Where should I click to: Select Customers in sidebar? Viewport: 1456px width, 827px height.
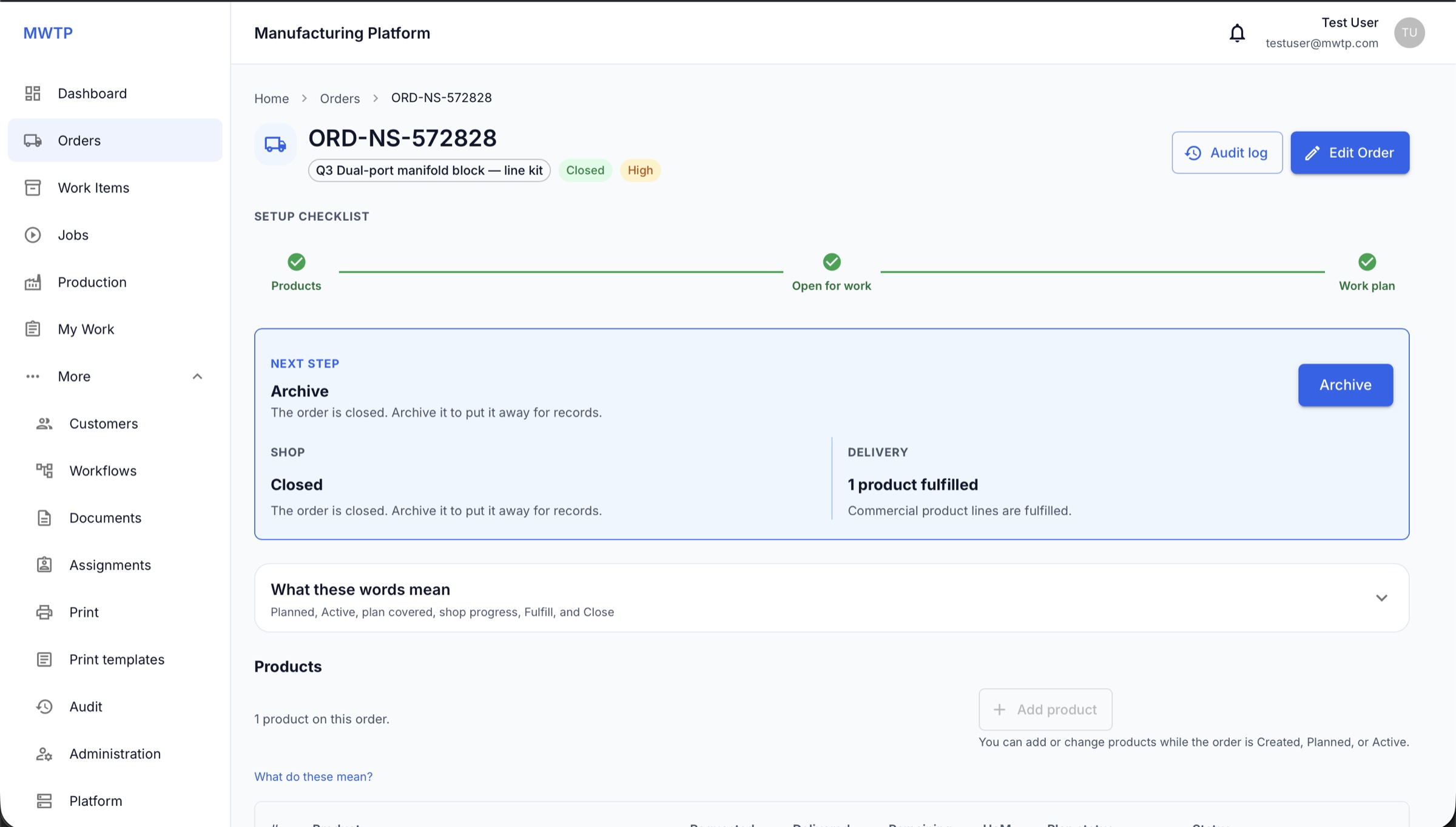tap(115, 424)
